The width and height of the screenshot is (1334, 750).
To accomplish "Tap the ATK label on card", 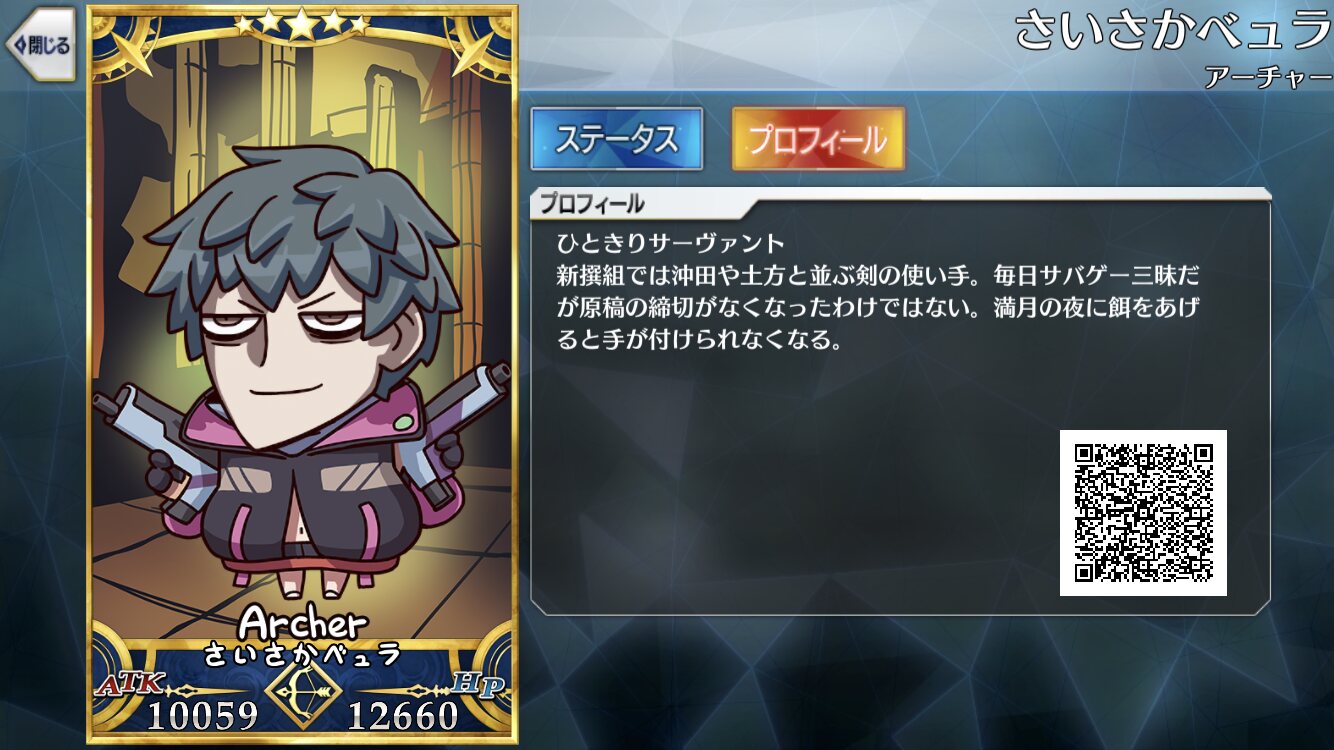I will pos(121,685).
